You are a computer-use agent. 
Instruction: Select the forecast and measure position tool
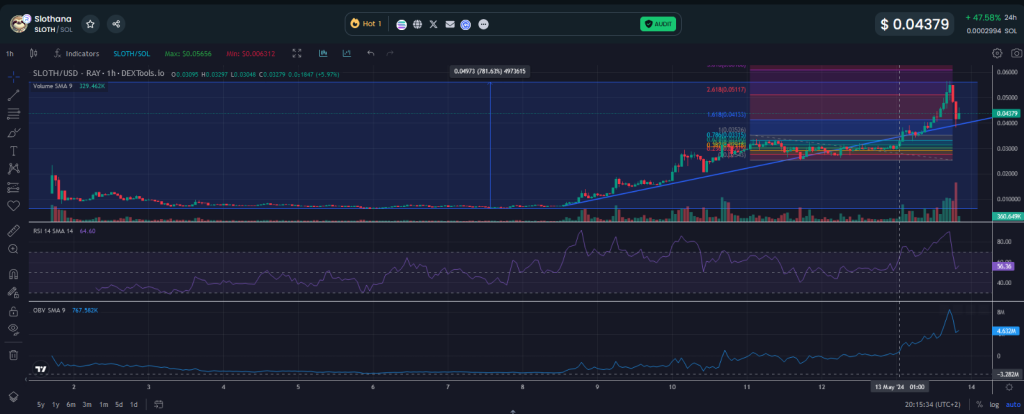click(13, 187)
